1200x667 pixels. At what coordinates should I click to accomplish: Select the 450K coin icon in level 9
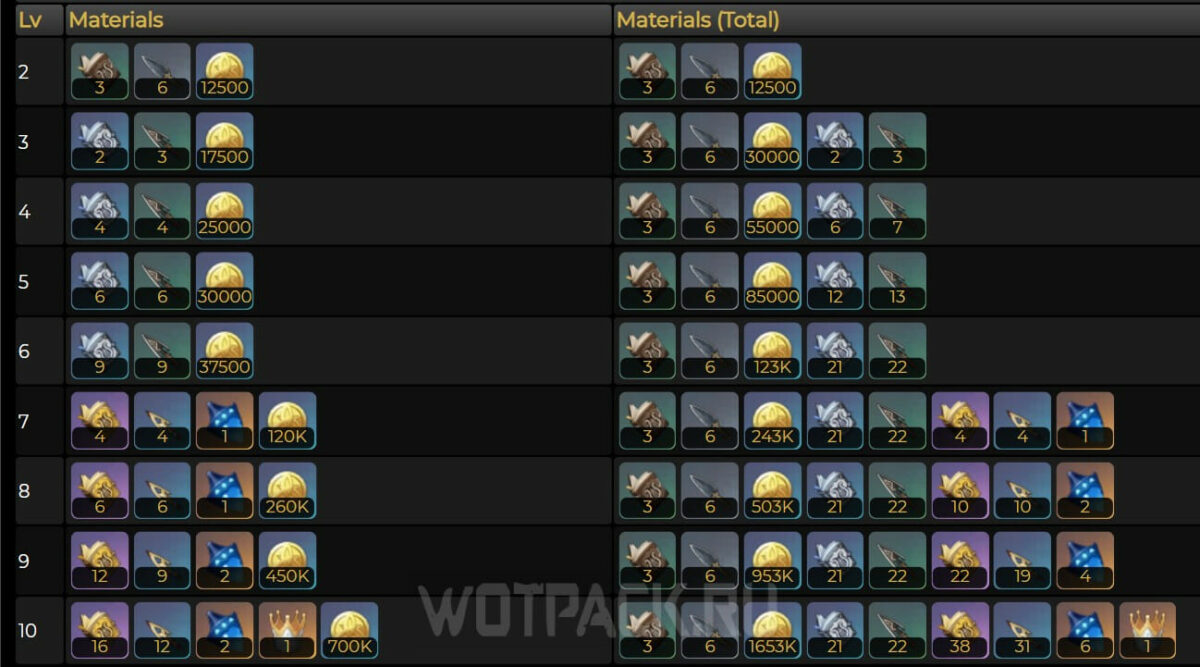(x=287, y=561)
